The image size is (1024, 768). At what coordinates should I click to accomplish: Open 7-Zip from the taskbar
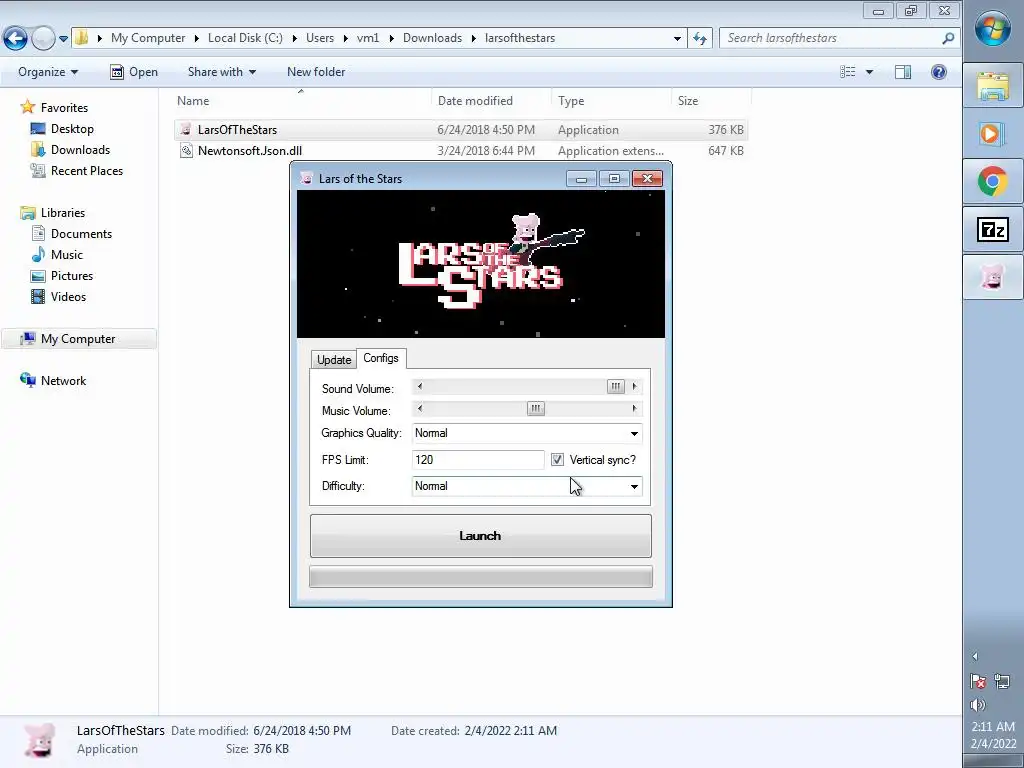pos(993,229)
